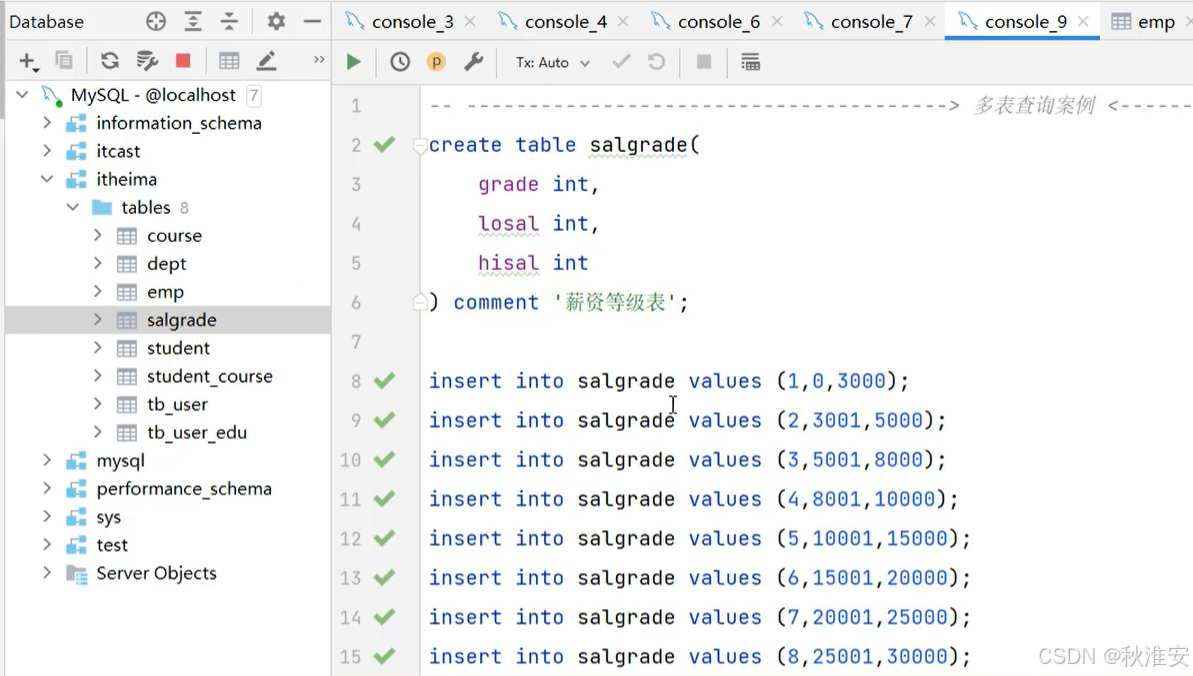
Task: Close the console_3 tab
Action: coord(470,21)
